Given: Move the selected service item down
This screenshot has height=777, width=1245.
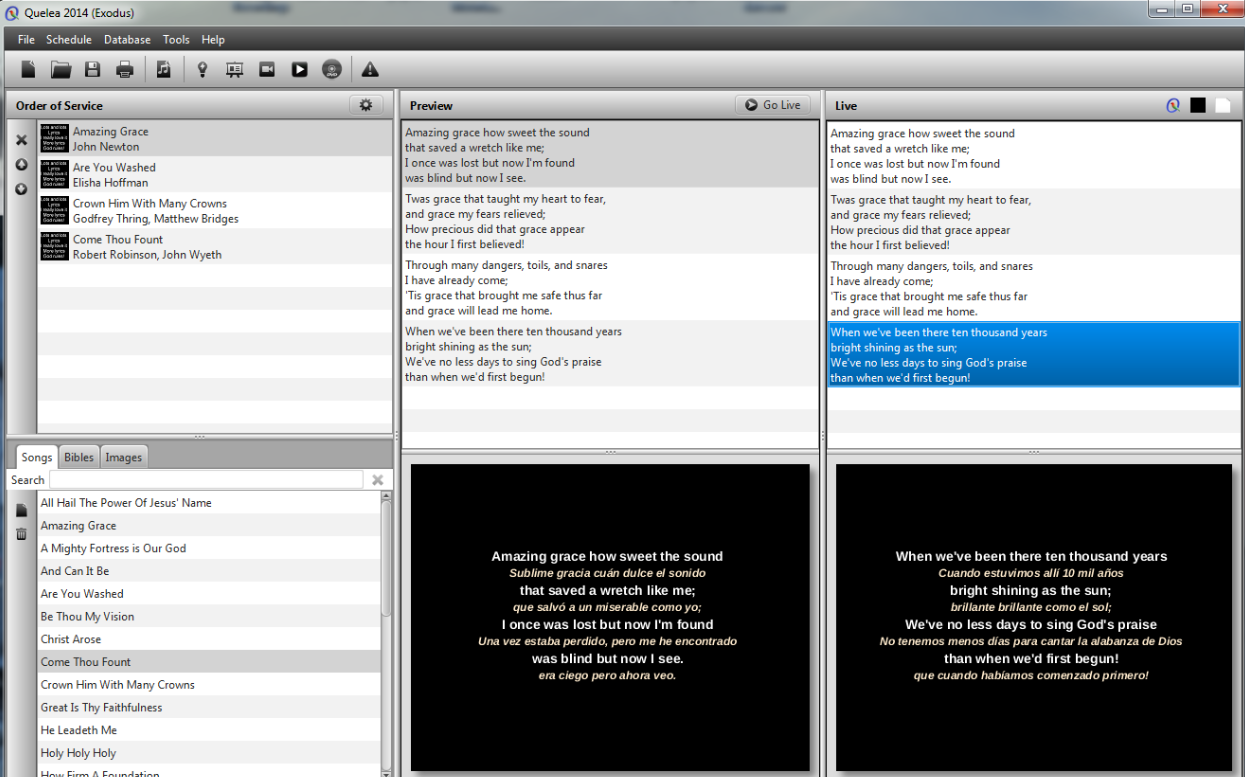Looking at the screenshot, I should point(21,189).
